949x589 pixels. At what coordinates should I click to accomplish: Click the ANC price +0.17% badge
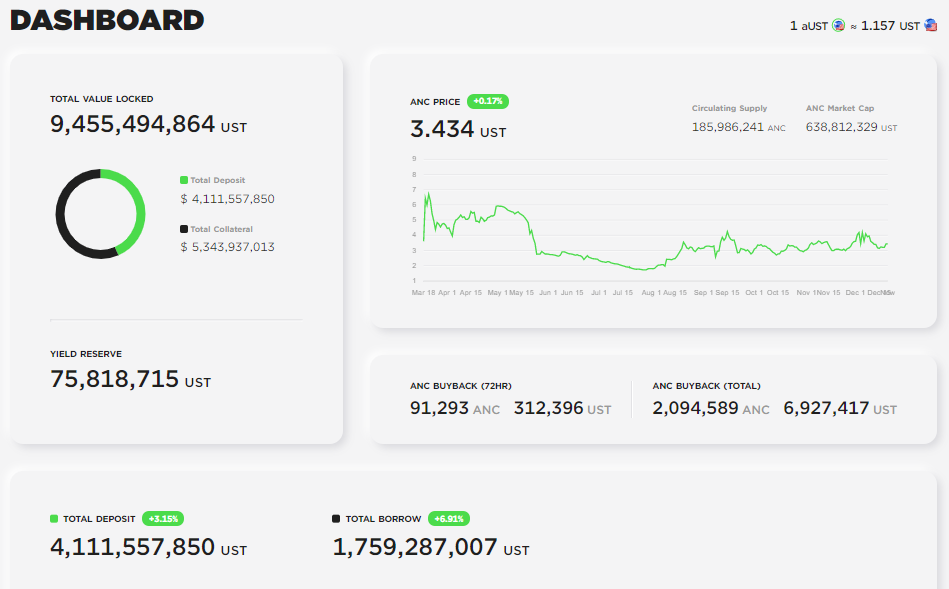(488, 101)
